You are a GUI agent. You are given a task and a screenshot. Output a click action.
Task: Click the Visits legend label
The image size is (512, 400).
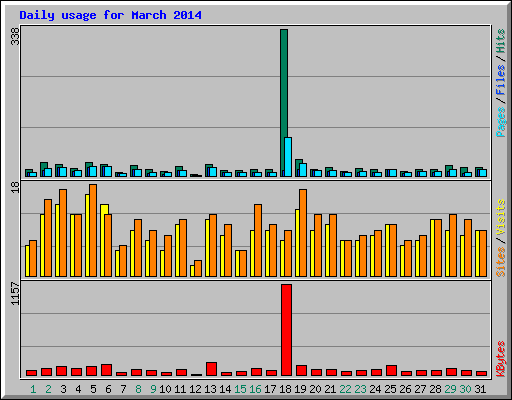[x=500, y=217]
